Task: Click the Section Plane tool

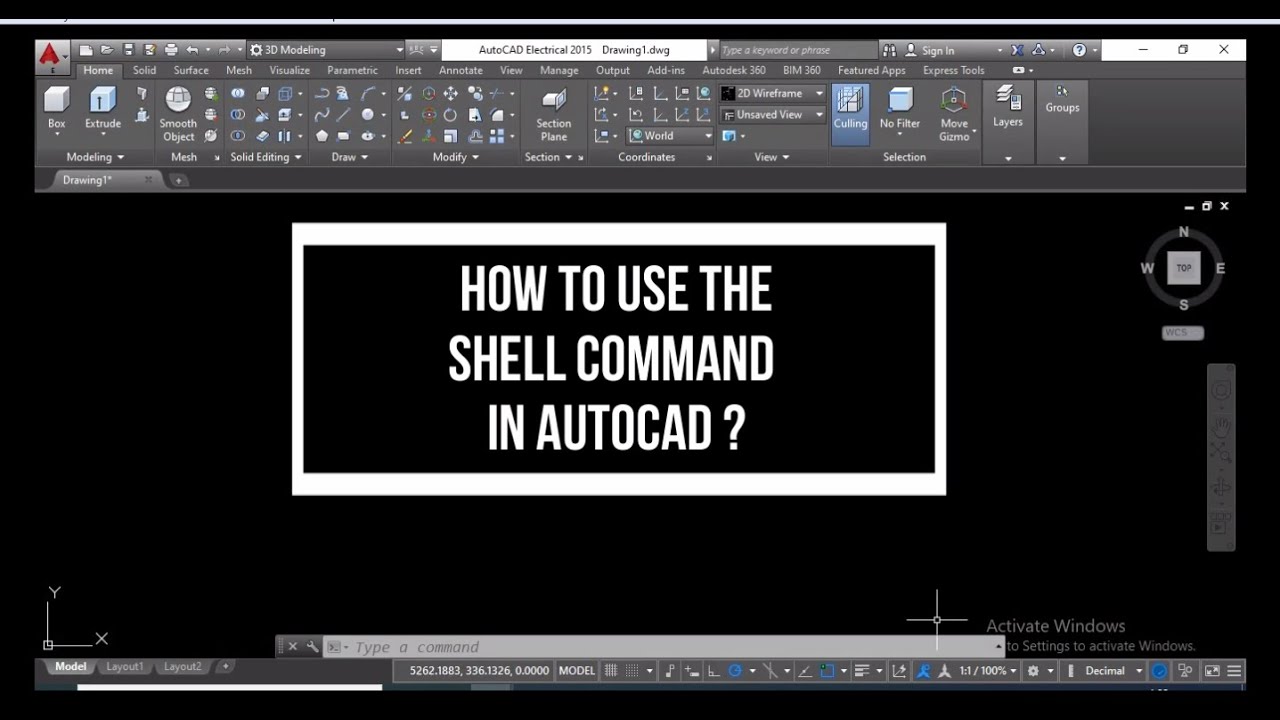Action: coord(553,114)
